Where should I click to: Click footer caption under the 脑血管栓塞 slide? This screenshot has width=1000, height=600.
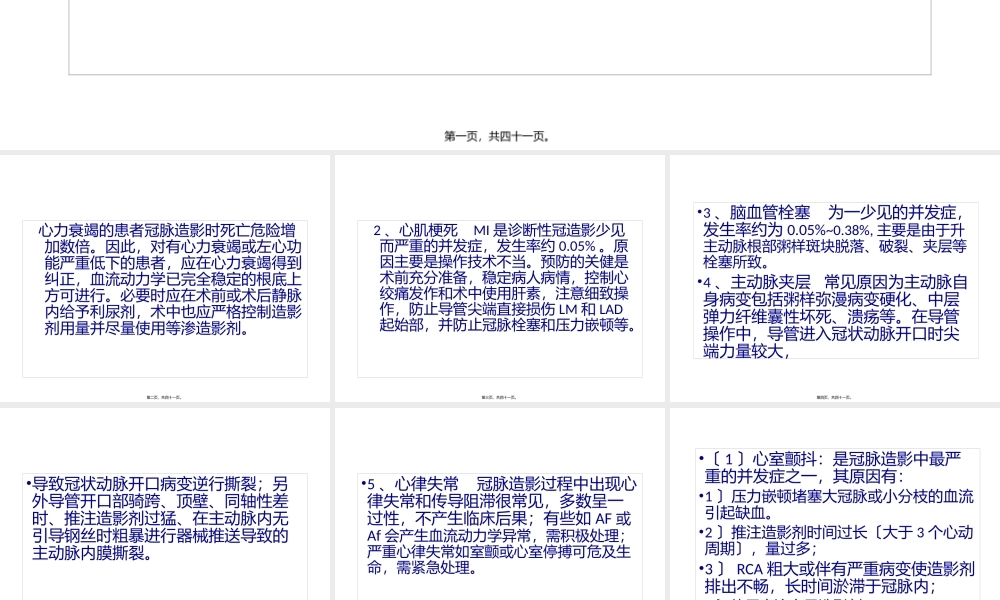[x=834, y=397]
